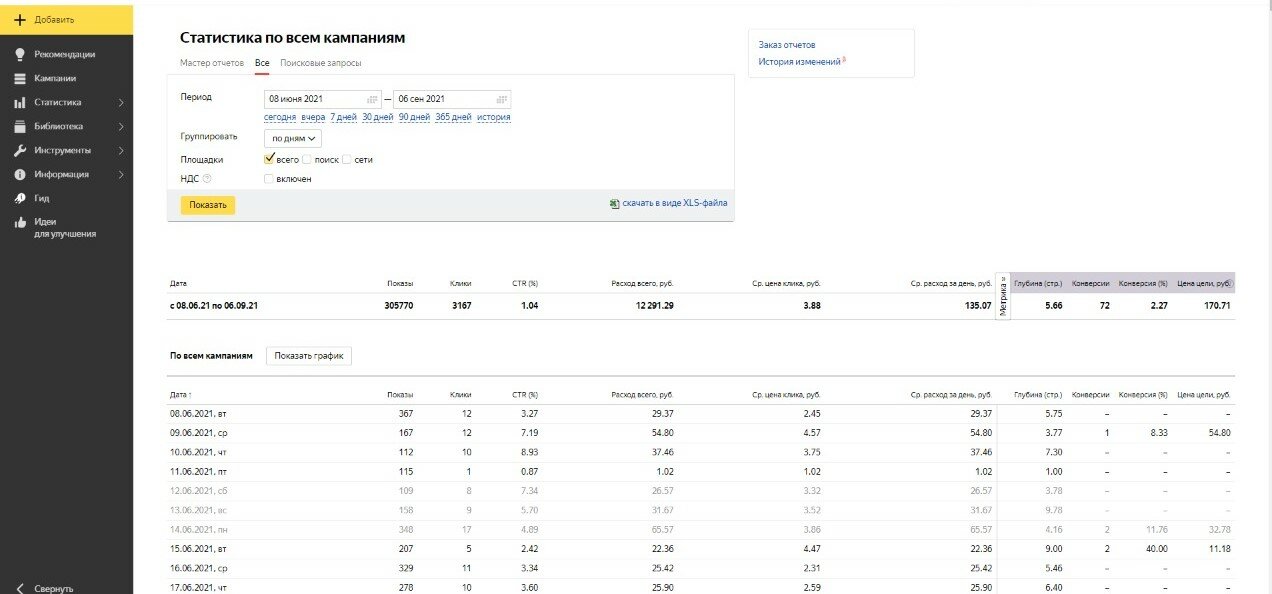Expand the Статистика sidebar submenu arrow
Image resolution: width=1272 pixels, height=594 pixels.
click(121, 102)
